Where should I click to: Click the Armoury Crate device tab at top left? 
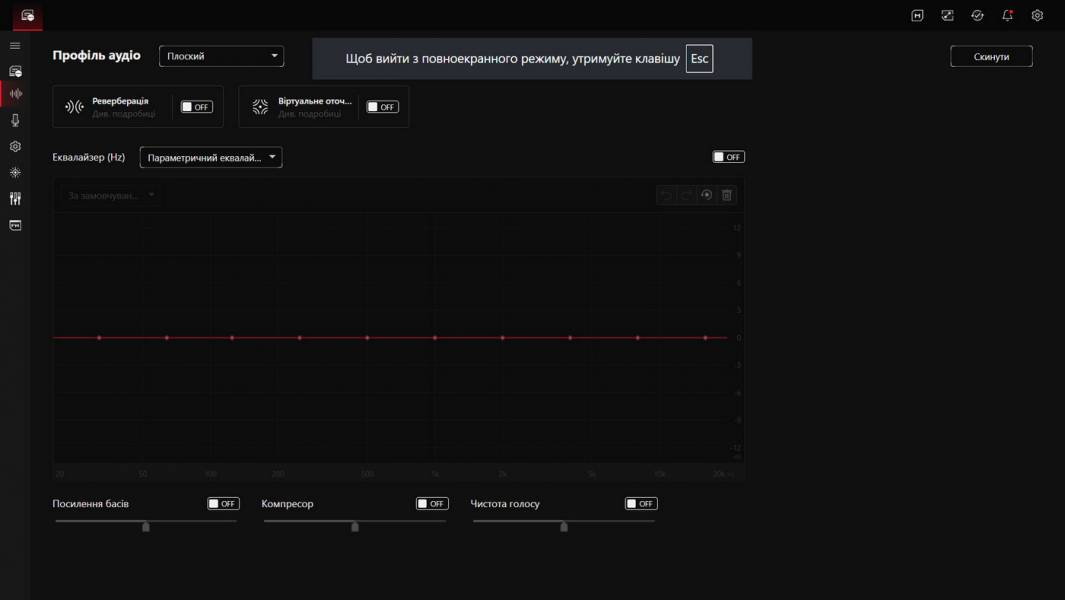coord(28,16)
